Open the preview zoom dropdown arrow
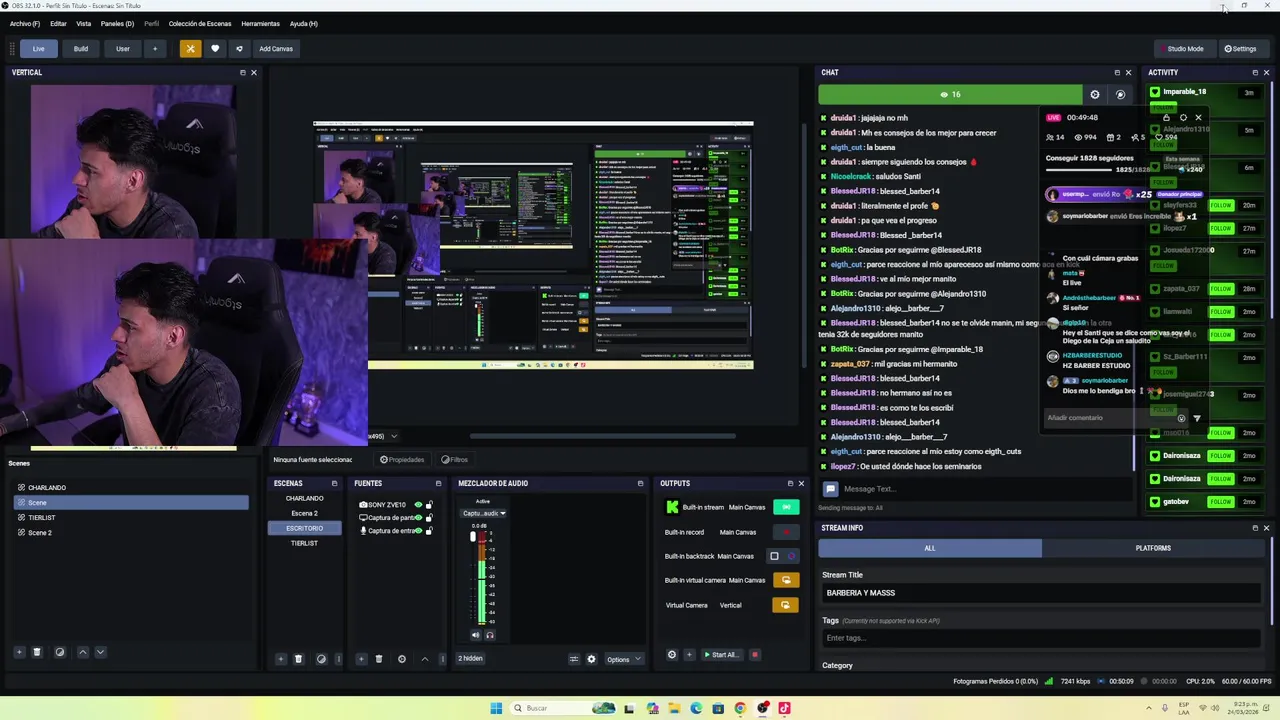 tap(394, 436)
